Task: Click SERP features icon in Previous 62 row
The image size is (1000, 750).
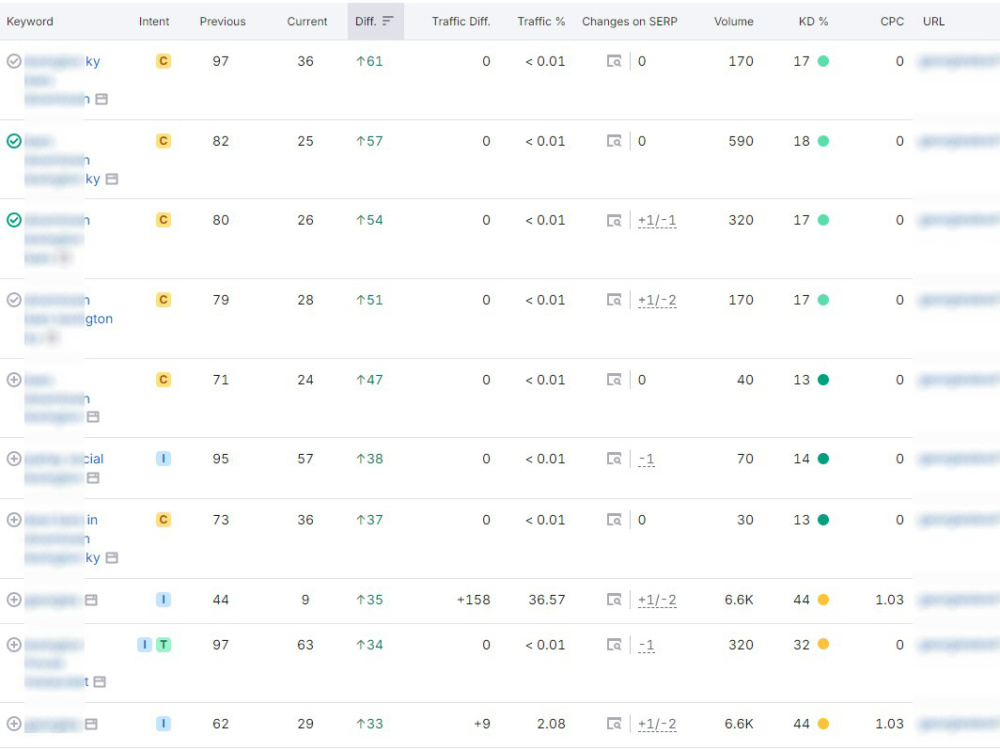Action: pos(91,724)
